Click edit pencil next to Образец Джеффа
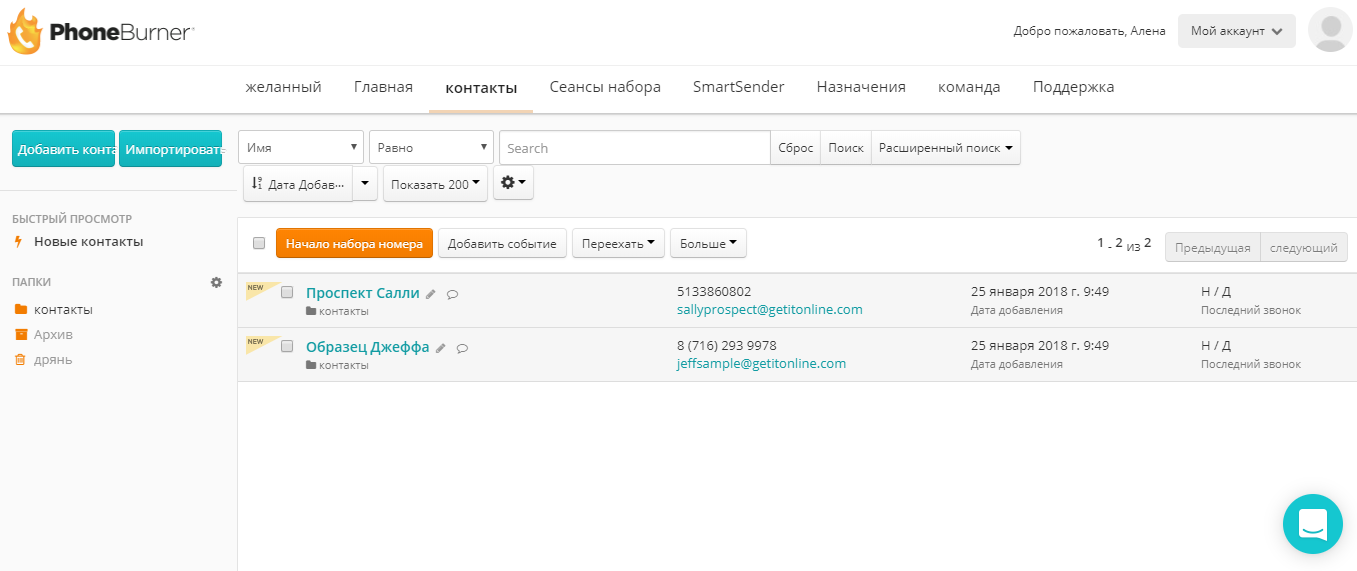Image resolution: width=1357 pixels, height=571 pixels. tap(440, 348)
